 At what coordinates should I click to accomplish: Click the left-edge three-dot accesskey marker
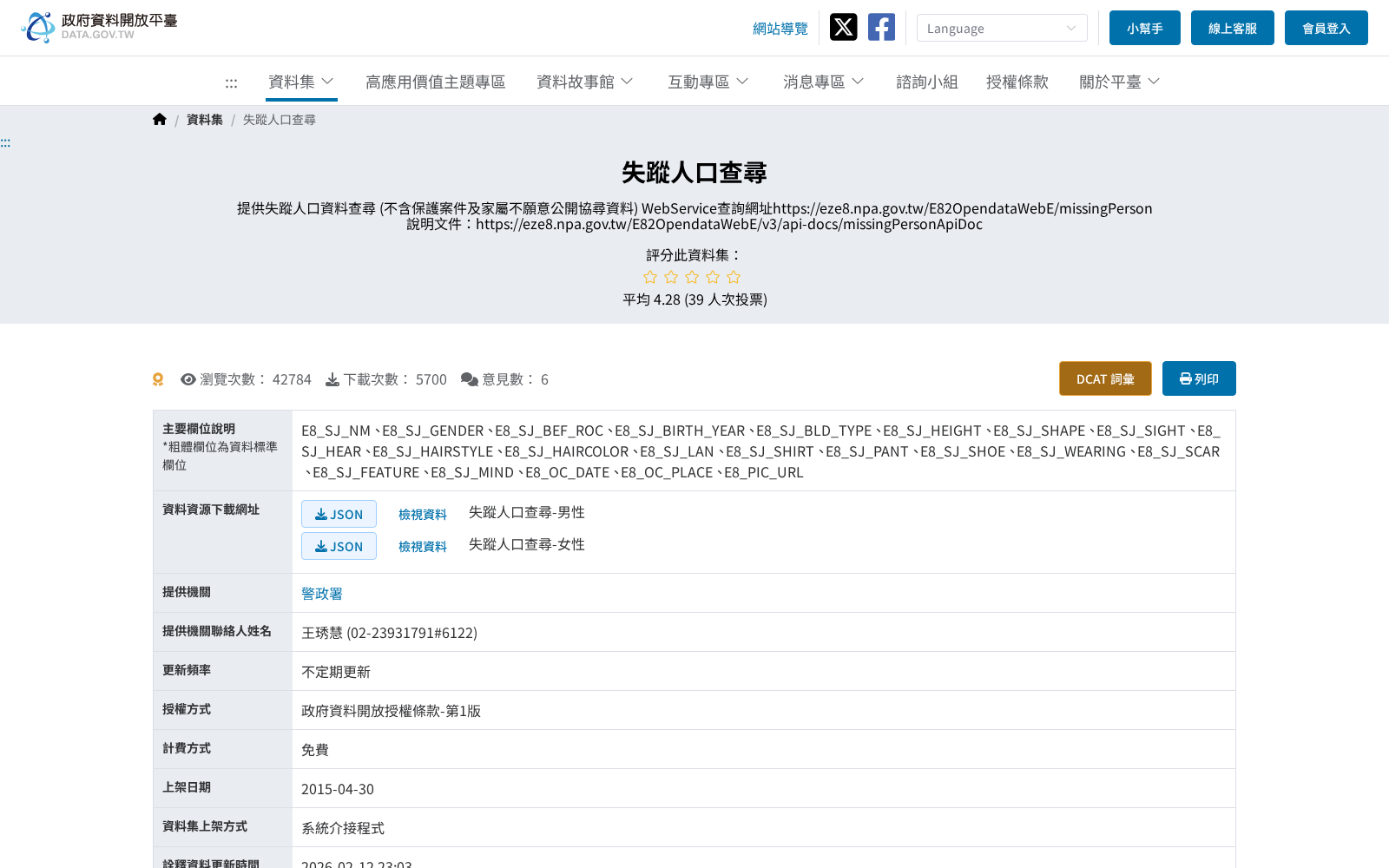5,143
